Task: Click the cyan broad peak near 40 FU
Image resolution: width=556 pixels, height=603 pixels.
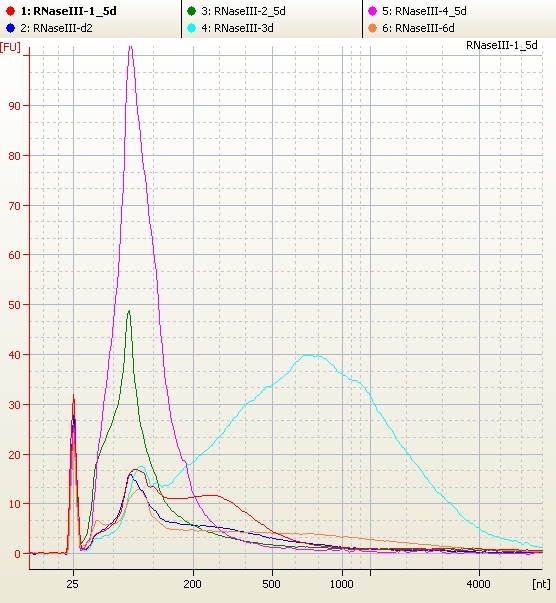Action: coord(311,355)
